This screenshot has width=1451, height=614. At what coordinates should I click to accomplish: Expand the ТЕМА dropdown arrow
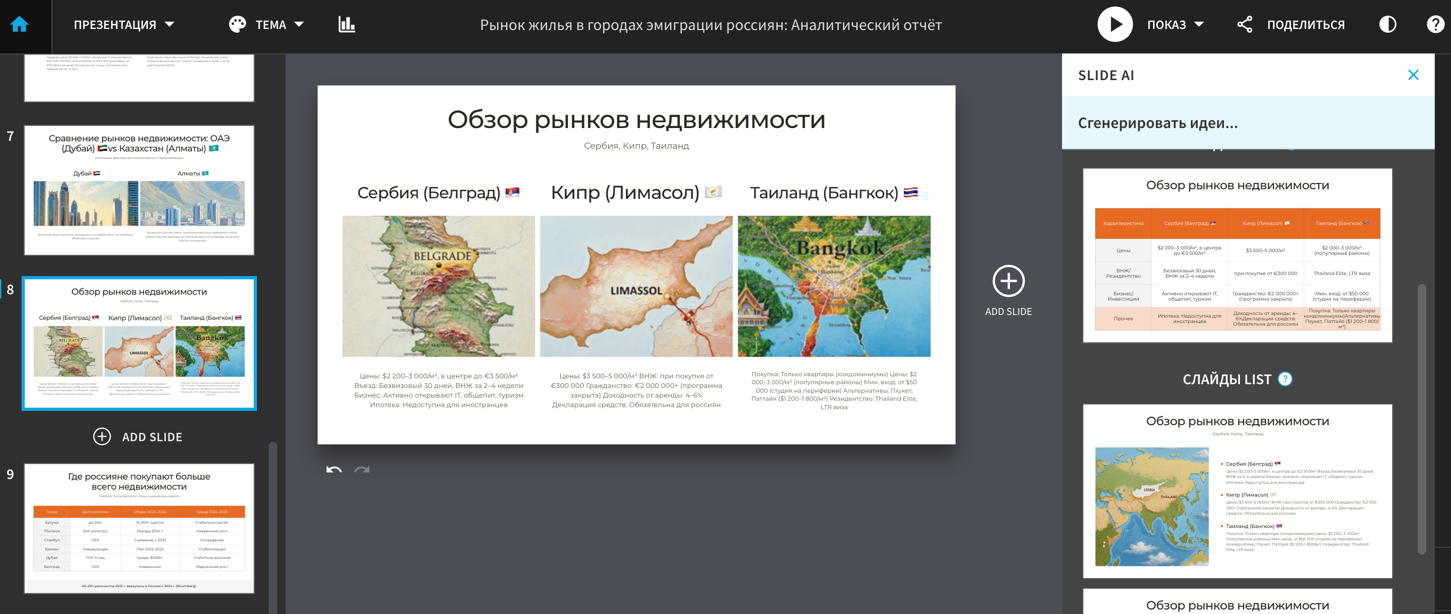click(x=299, y=25)
